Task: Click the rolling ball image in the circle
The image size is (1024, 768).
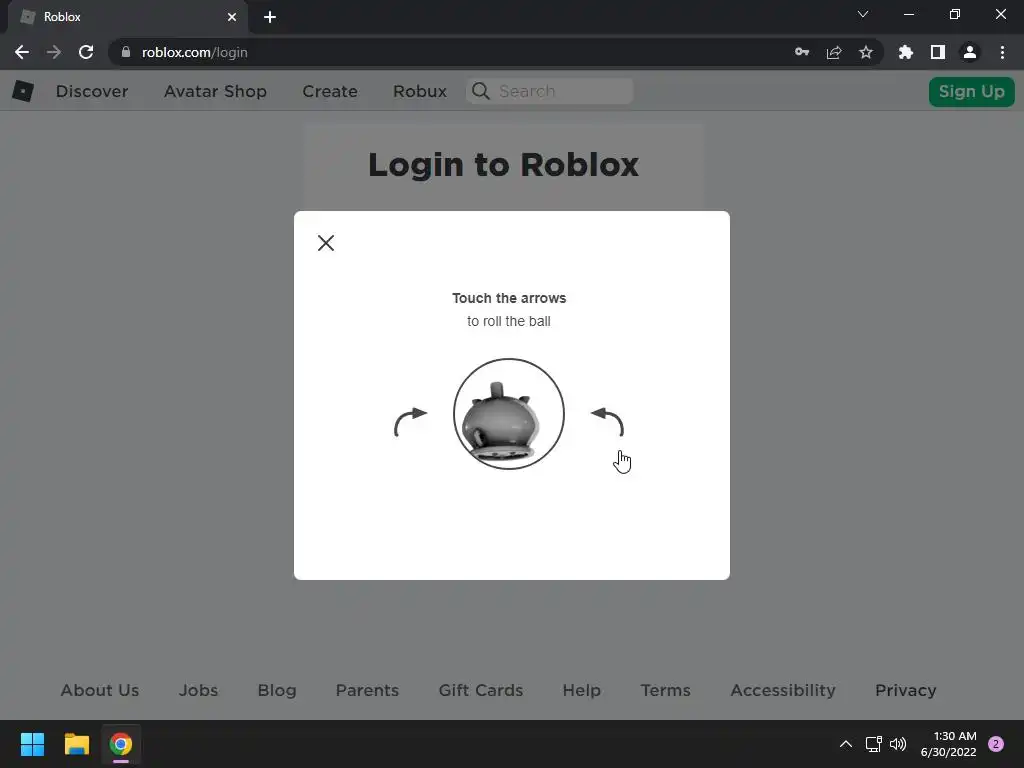Action: (509, 413)
